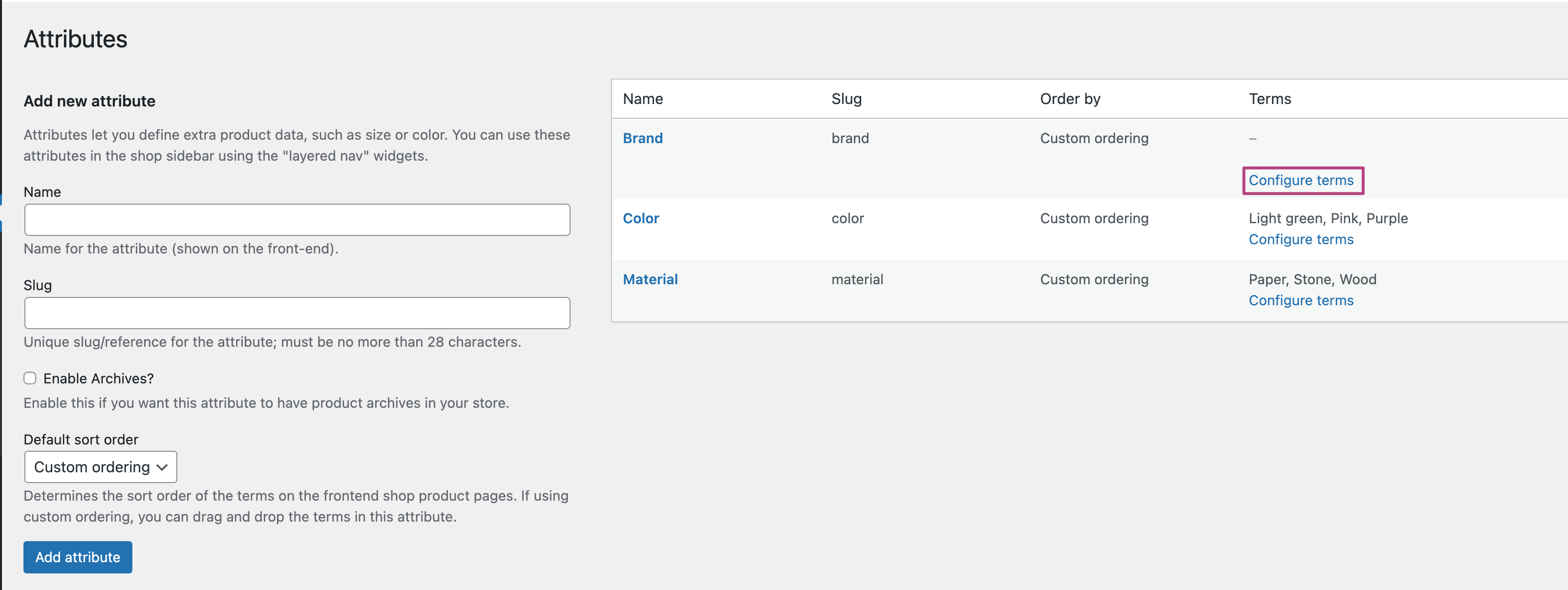Click the Slug input field

(297, 313)
